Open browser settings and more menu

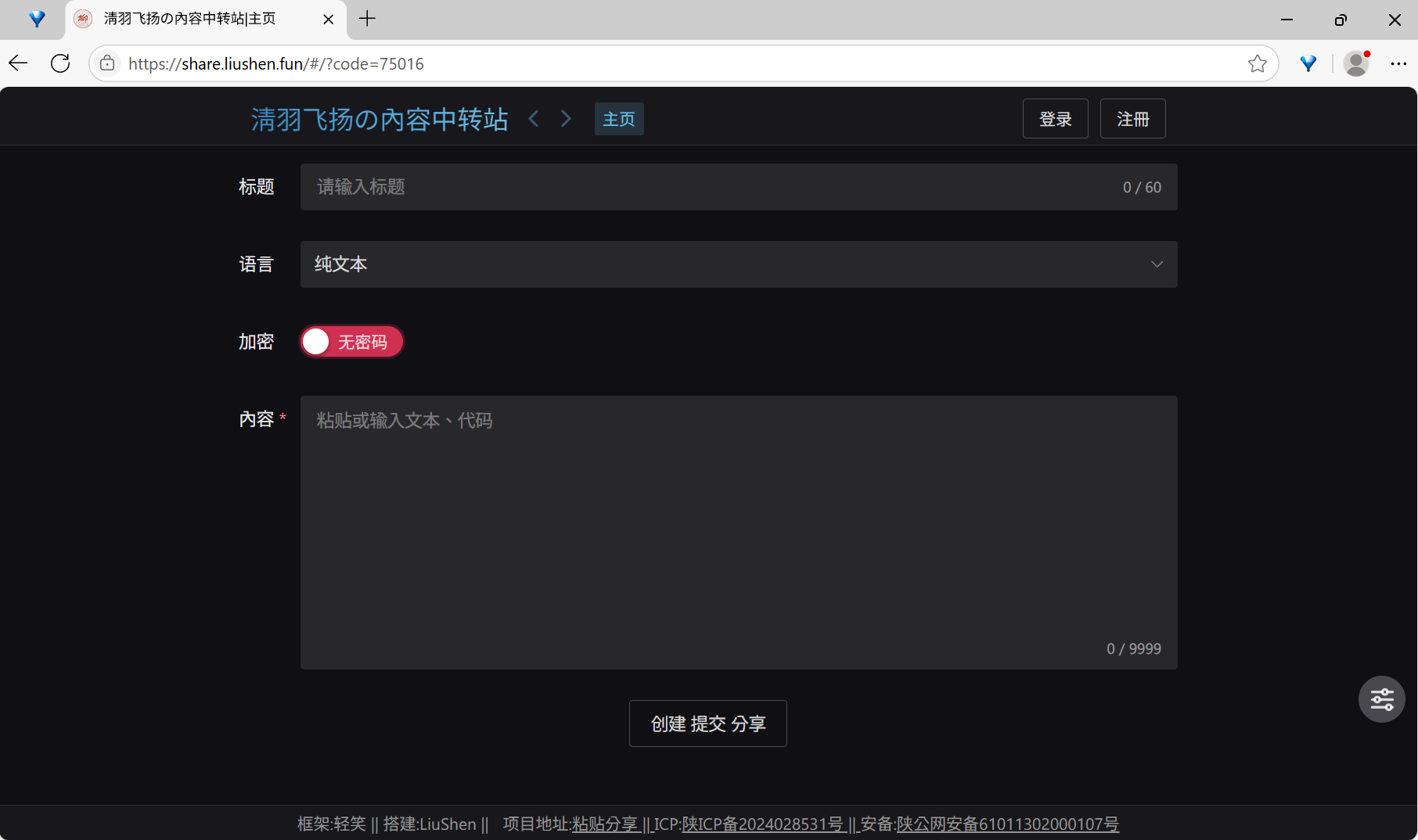(1398, 63)
